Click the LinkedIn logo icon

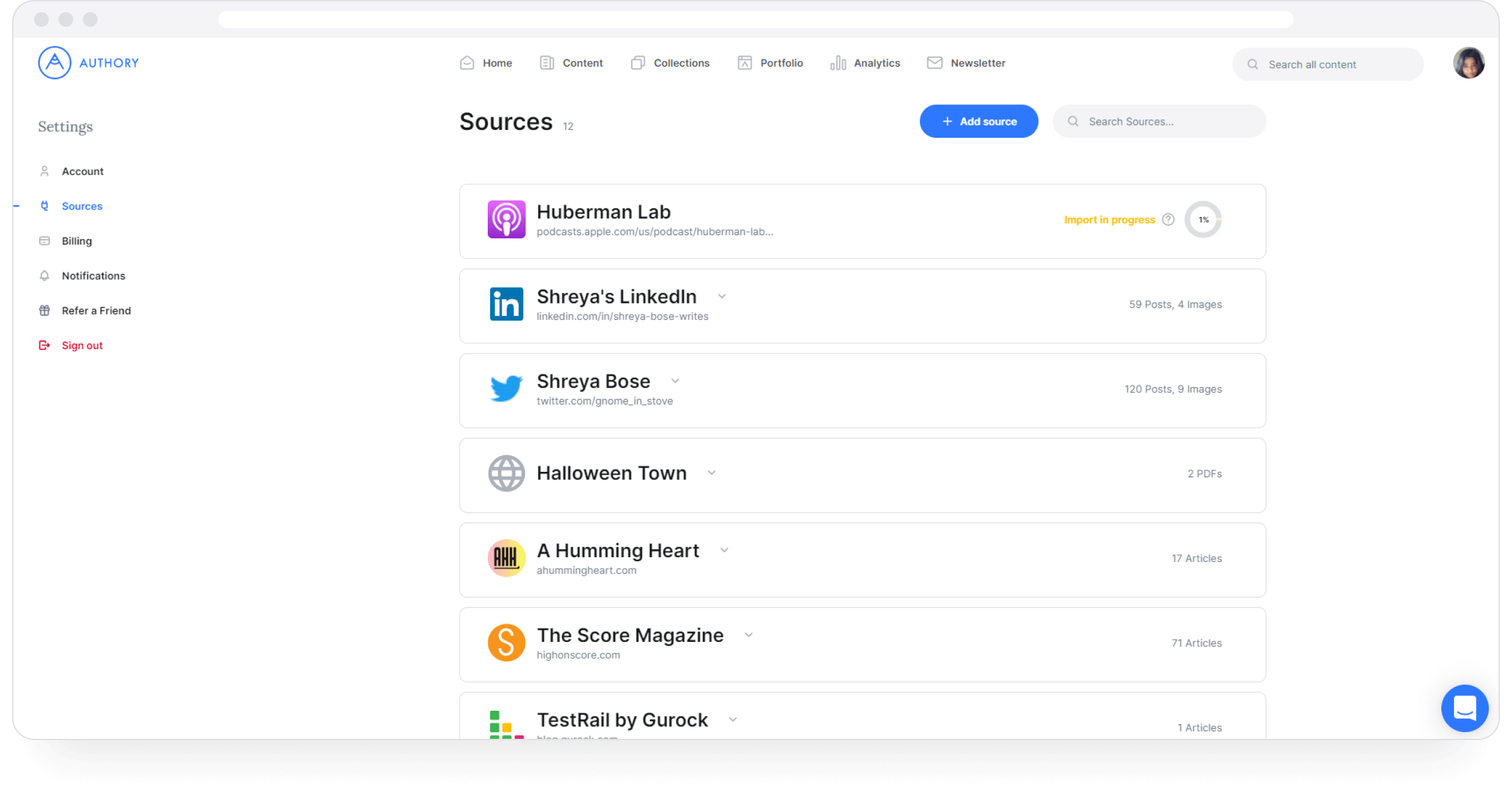coord(506,304)
